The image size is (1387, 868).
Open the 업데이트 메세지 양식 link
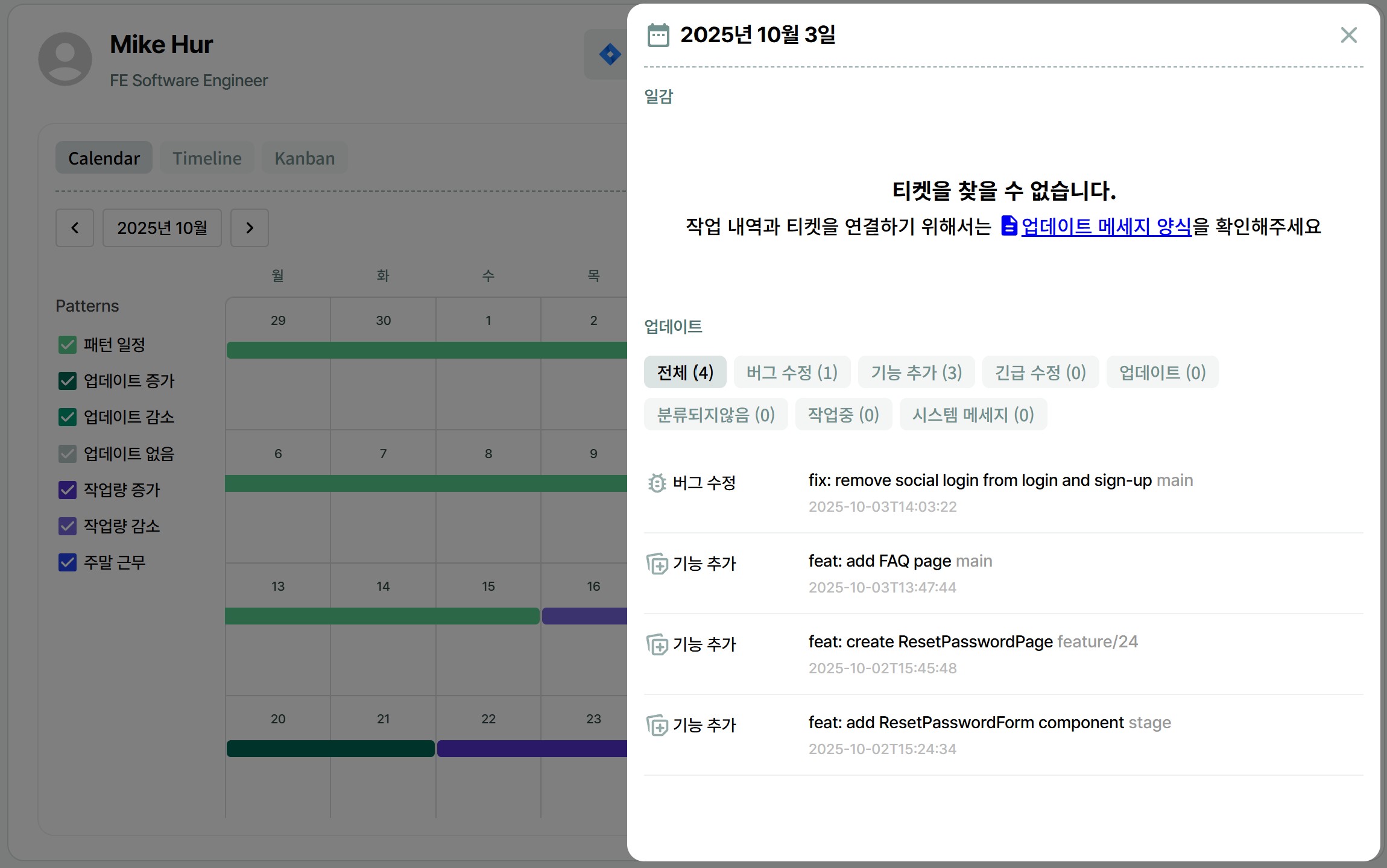click(x=1106, y=226)
